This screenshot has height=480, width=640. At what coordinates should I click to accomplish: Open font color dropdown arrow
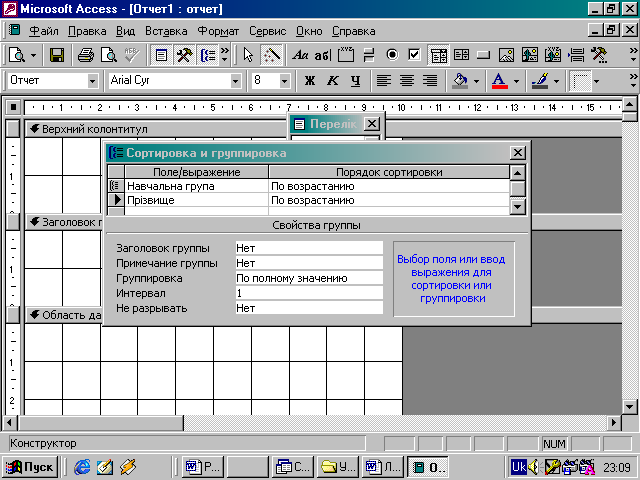pyautogui.click(x=516, y=81)
